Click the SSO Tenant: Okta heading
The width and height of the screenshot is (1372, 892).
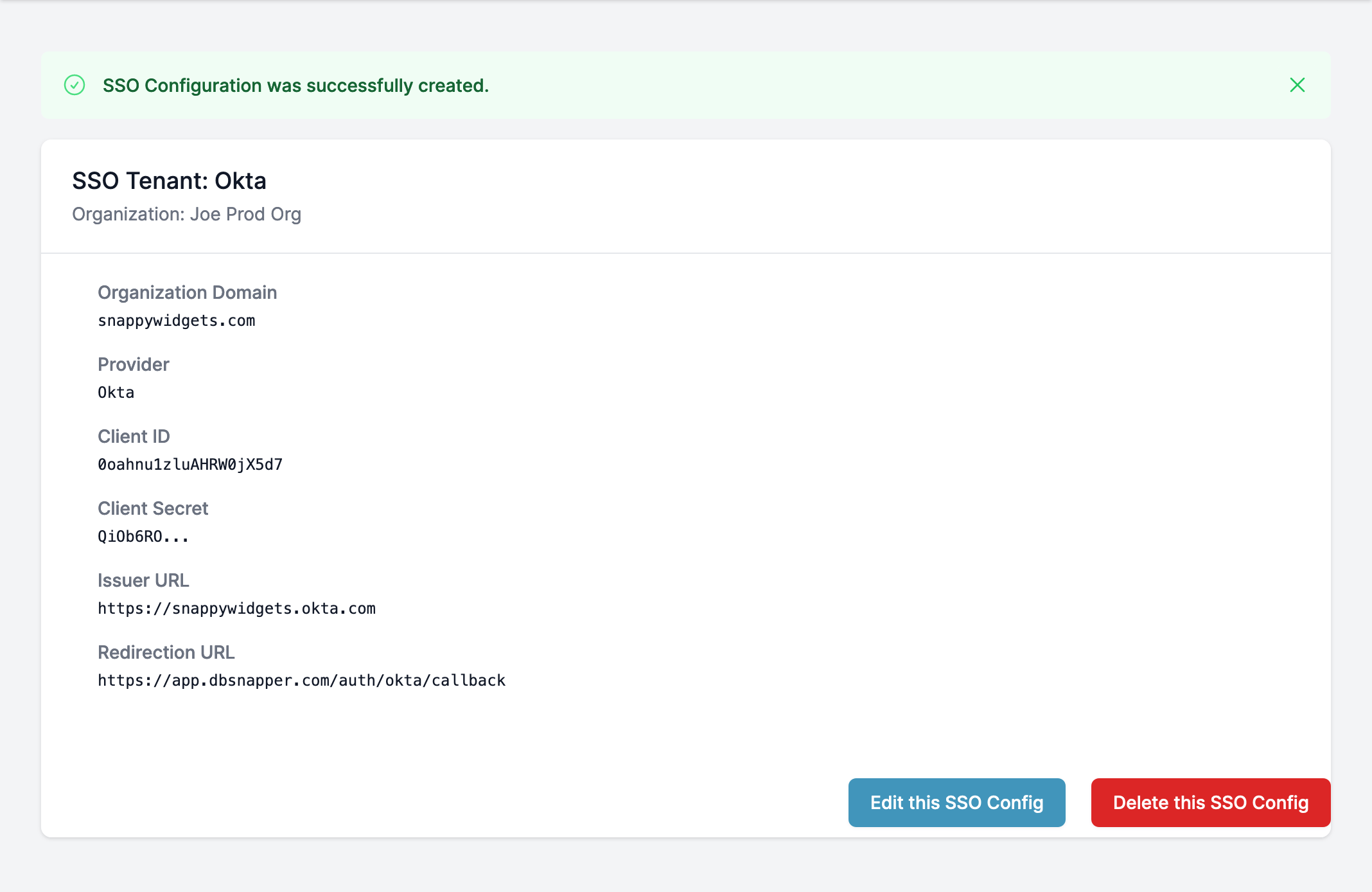coord(169,181)
